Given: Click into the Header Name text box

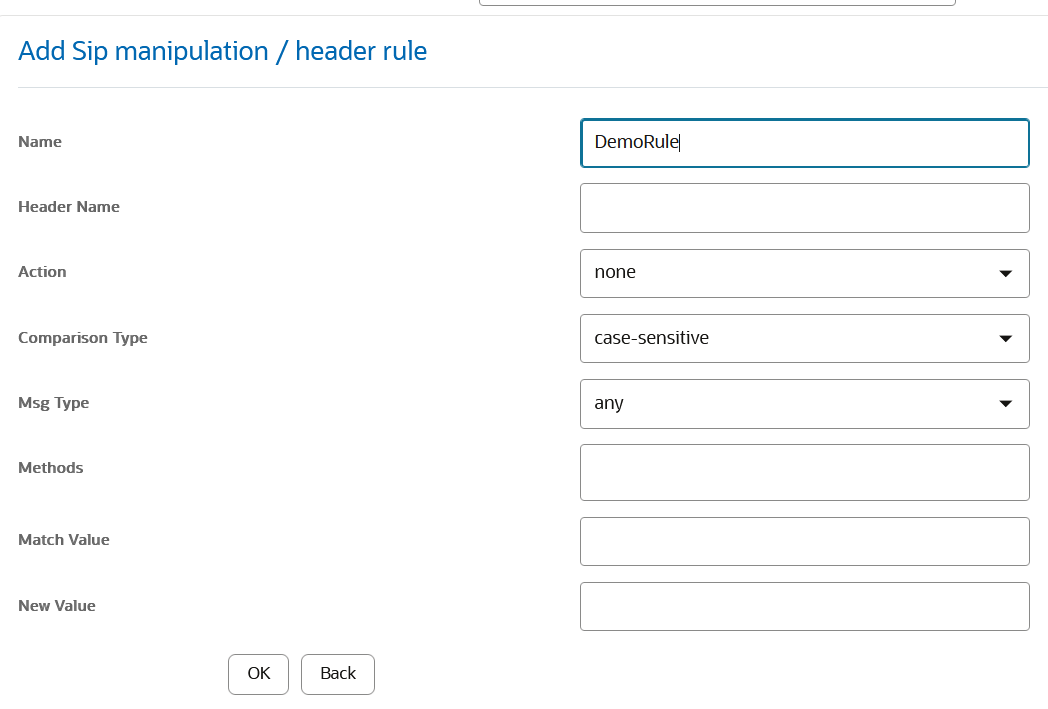Looking at the screenshot, I should tap(804, 208).
